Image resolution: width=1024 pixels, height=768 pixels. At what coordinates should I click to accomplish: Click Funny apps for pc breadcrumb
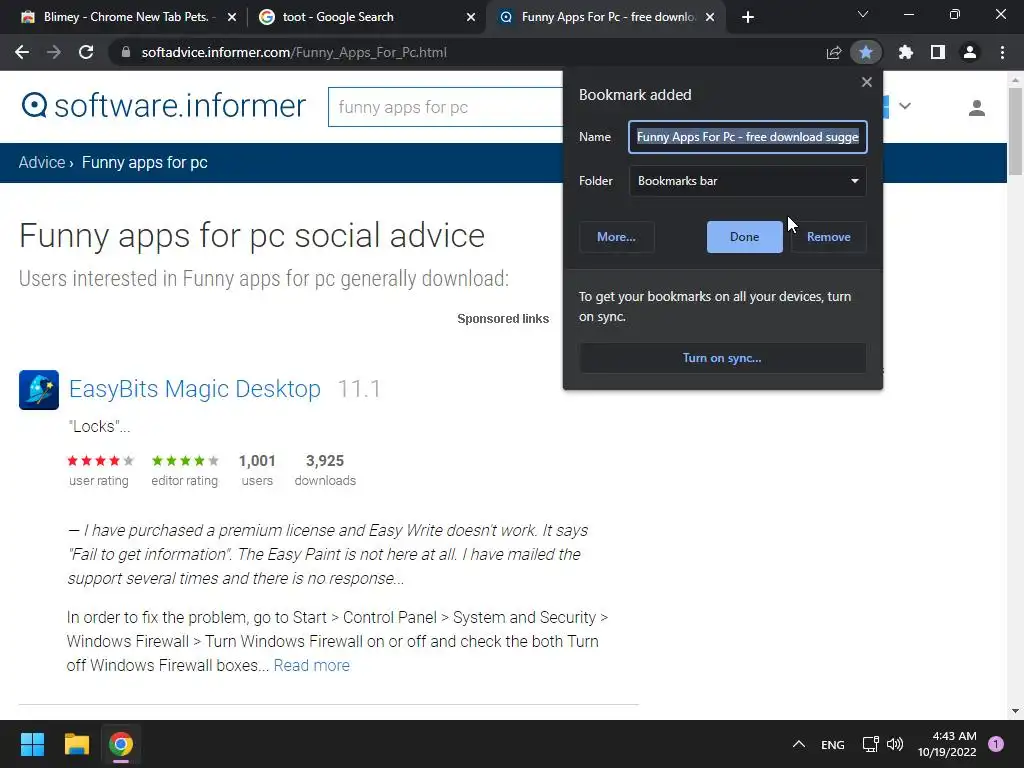coord(144,163)
